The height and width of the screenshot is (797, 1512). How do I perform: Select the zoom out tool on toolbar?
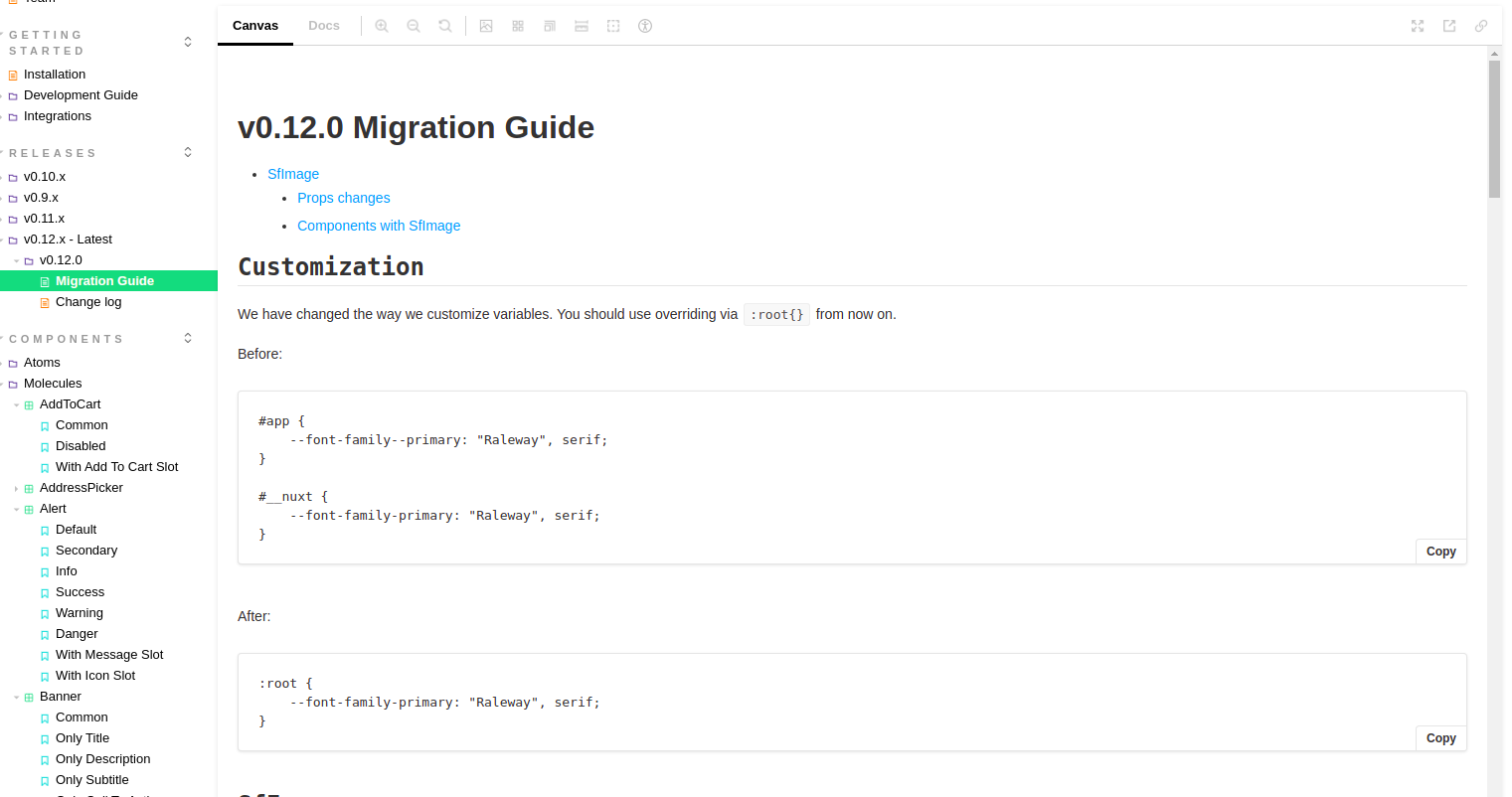click(414, 26)
